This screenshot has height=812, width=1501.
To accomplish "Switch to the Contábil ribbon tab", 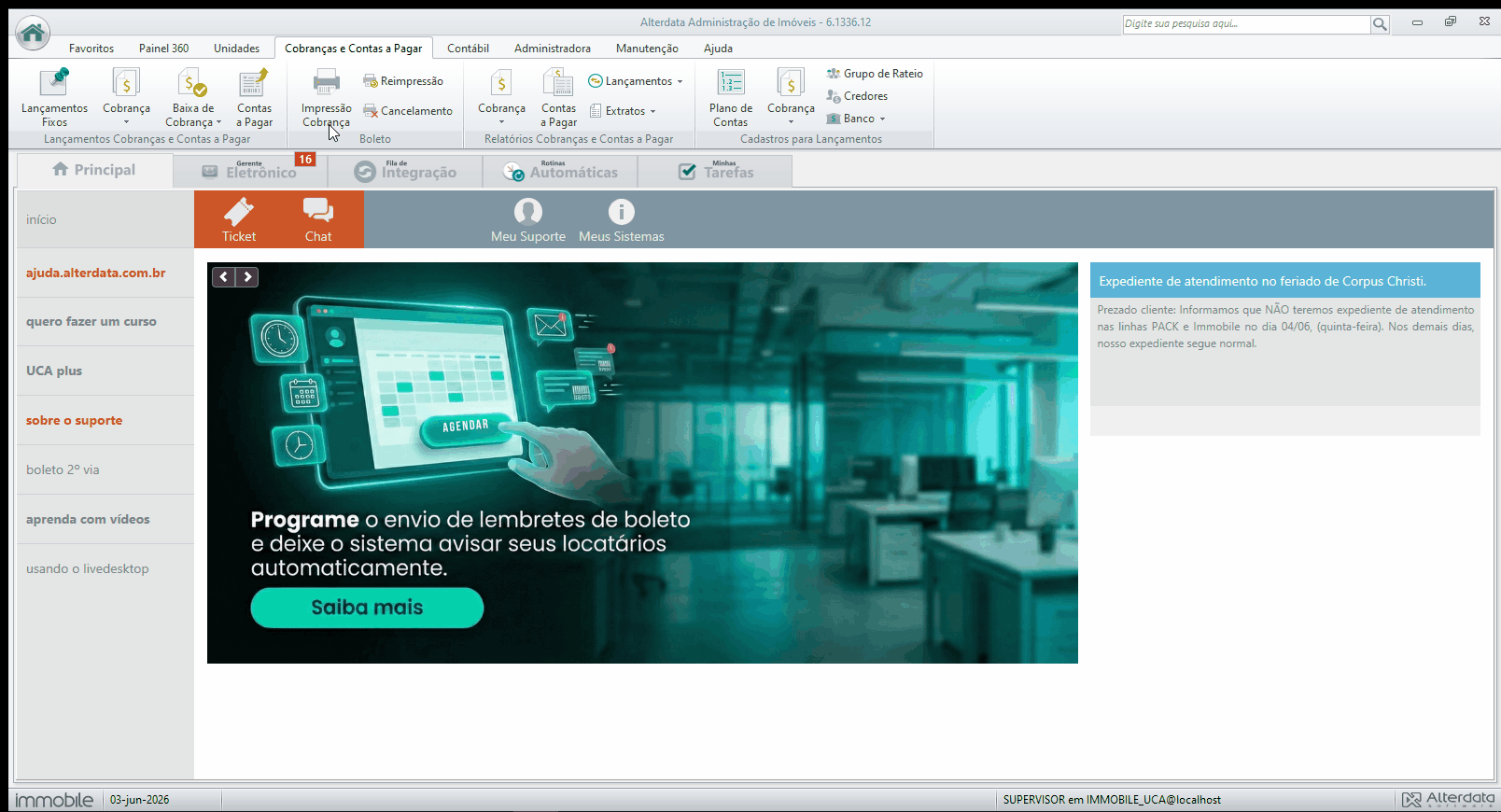I will point(468,49).
